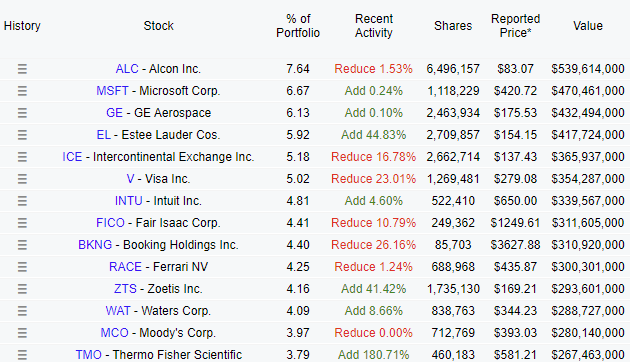632x362 pixels.
Task: Open the MSFT ticker link
Action: click(x=112, y=91)
